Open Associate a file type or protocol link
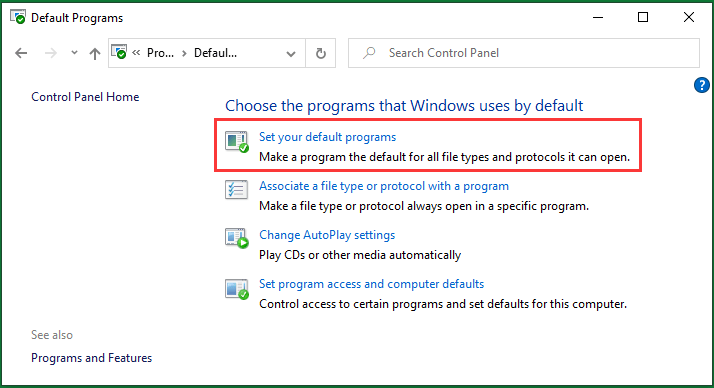Screen dimensions: 714x388 [384, 186]
